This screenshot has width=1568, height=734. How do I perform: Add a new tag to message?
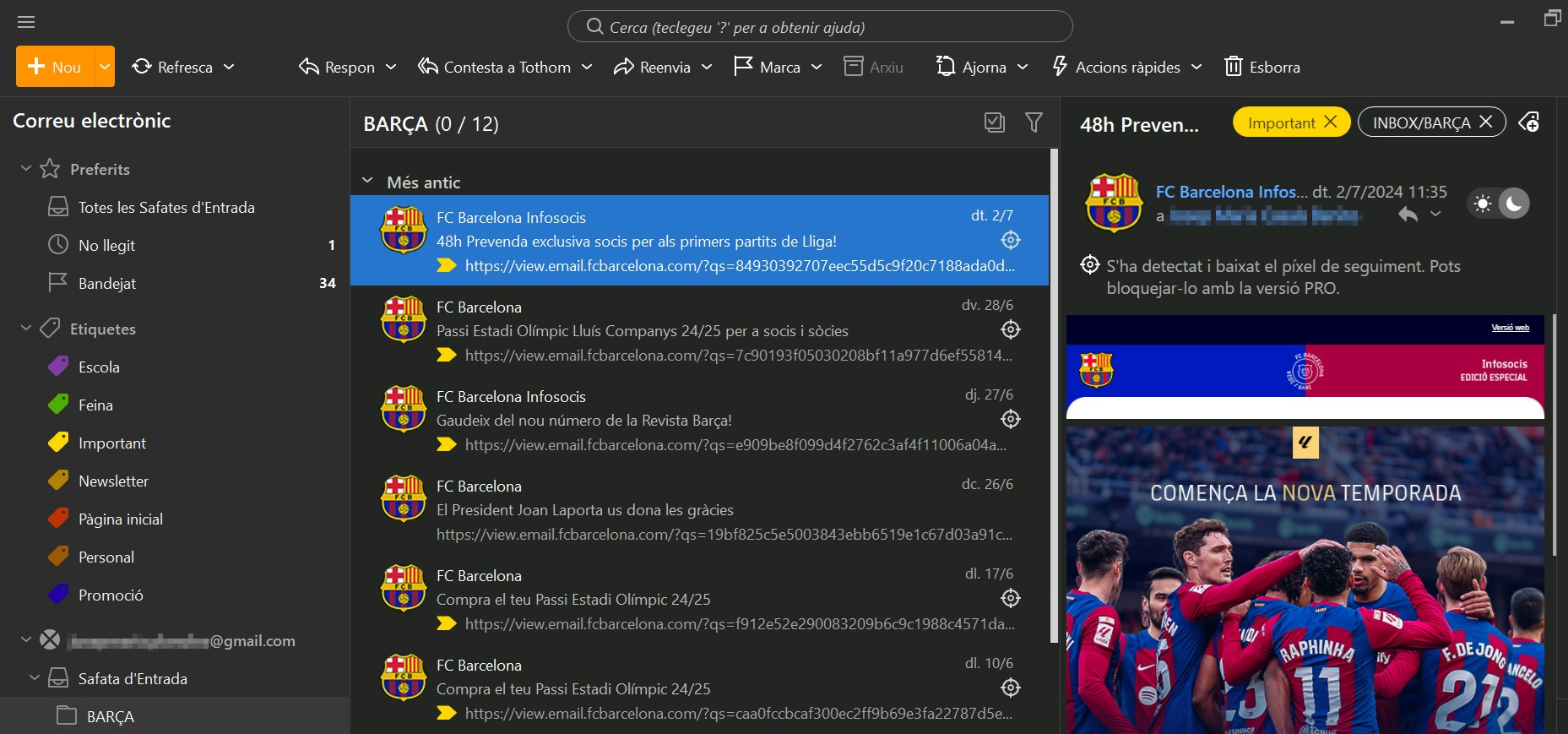(x=1529, y=122)
